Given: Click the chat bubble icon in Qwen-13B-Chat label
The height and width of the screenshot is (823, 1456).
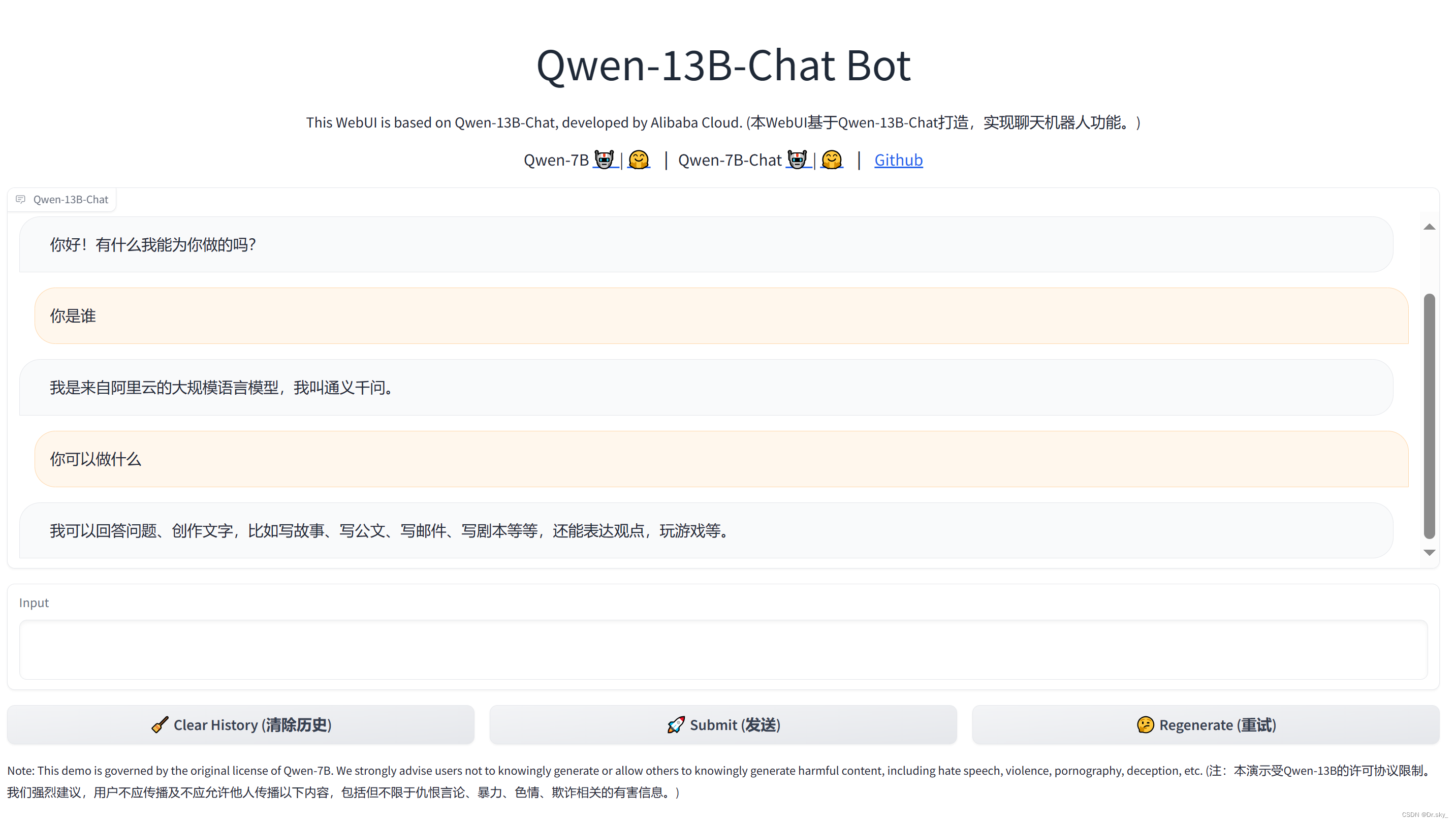Looking at the screenshot, I should tap(21, 200).
